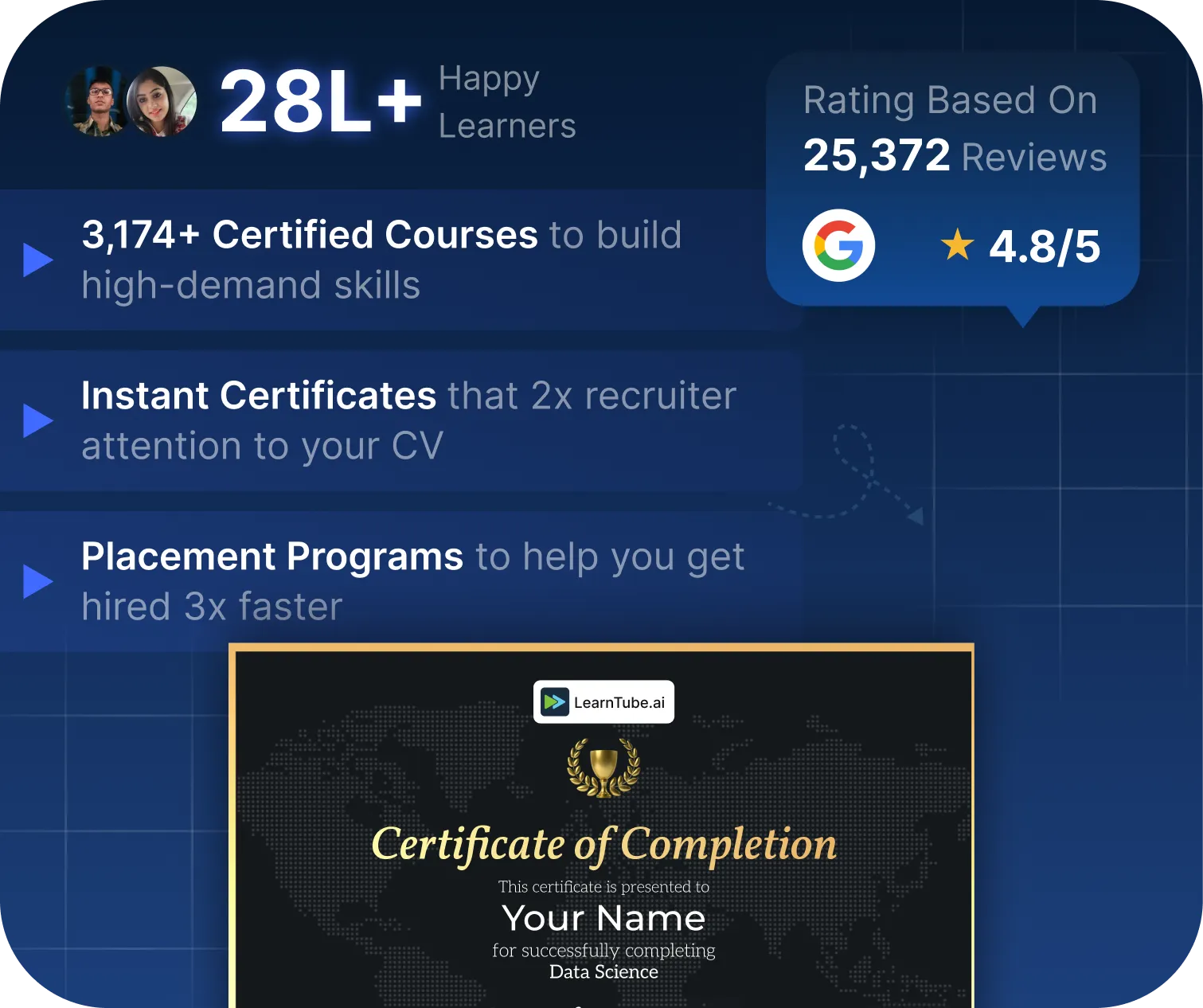This screenshot has height=1008, width=1203.
Task: Expand the Placement Programs blue triangle
Action: point(37,581)
